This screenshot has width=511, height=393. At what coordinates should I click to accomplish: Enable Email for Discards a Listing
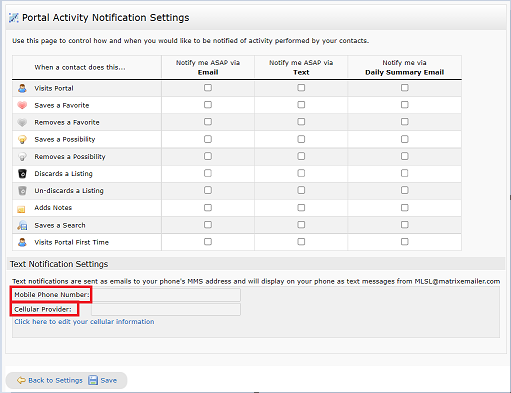point(208,173)
